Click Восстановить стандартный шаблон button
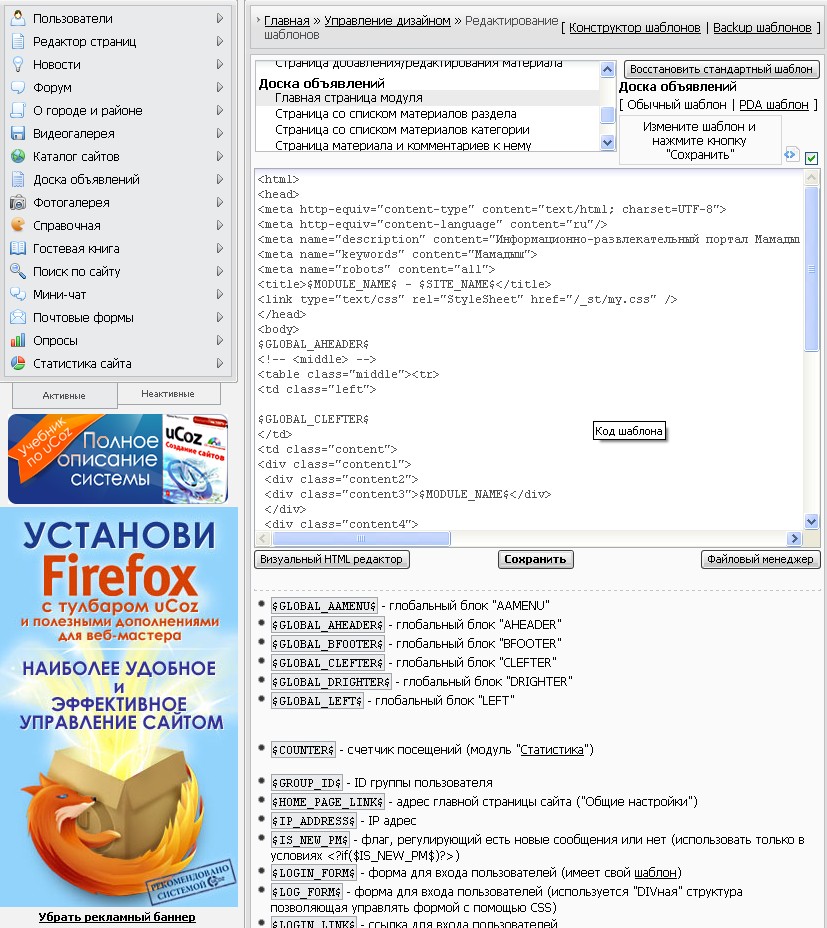Image resolution: width=827 pixels, height=928 pixels. pyautogui.click(x=721, y=70)
